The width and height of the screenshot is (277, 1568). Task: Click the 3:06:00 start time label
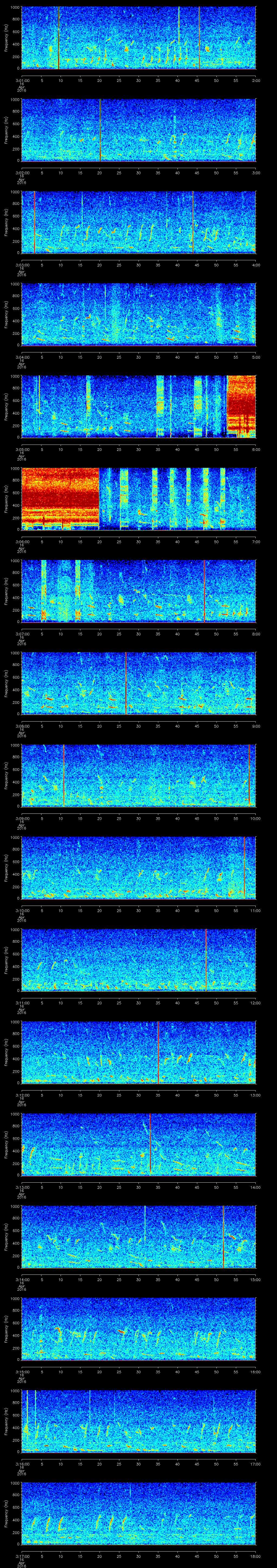click(x=22, y=542)
